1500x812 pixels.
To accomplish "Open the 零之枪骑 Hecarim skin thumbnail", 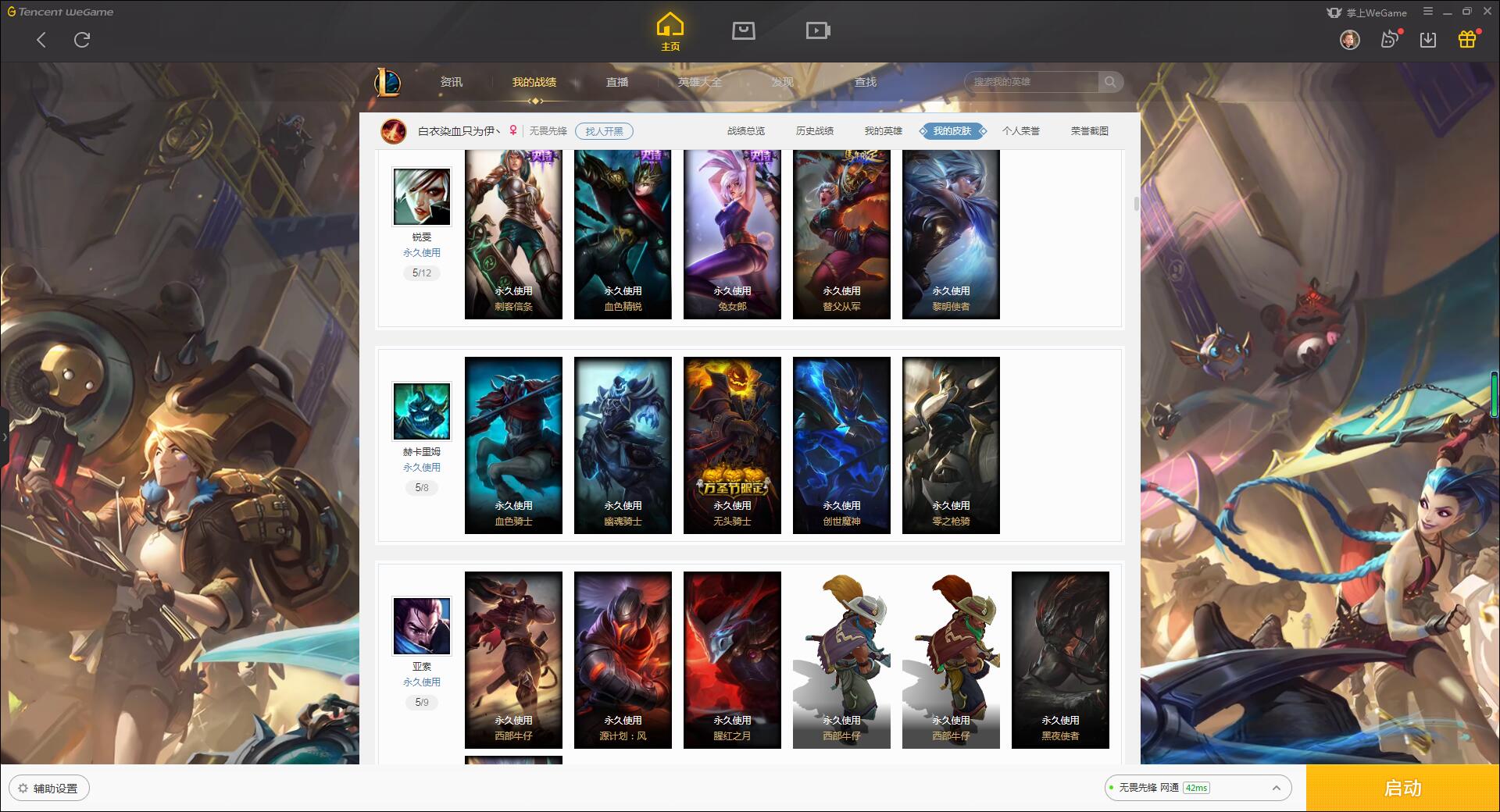I will pyautogui.click(x=951, y=445).
